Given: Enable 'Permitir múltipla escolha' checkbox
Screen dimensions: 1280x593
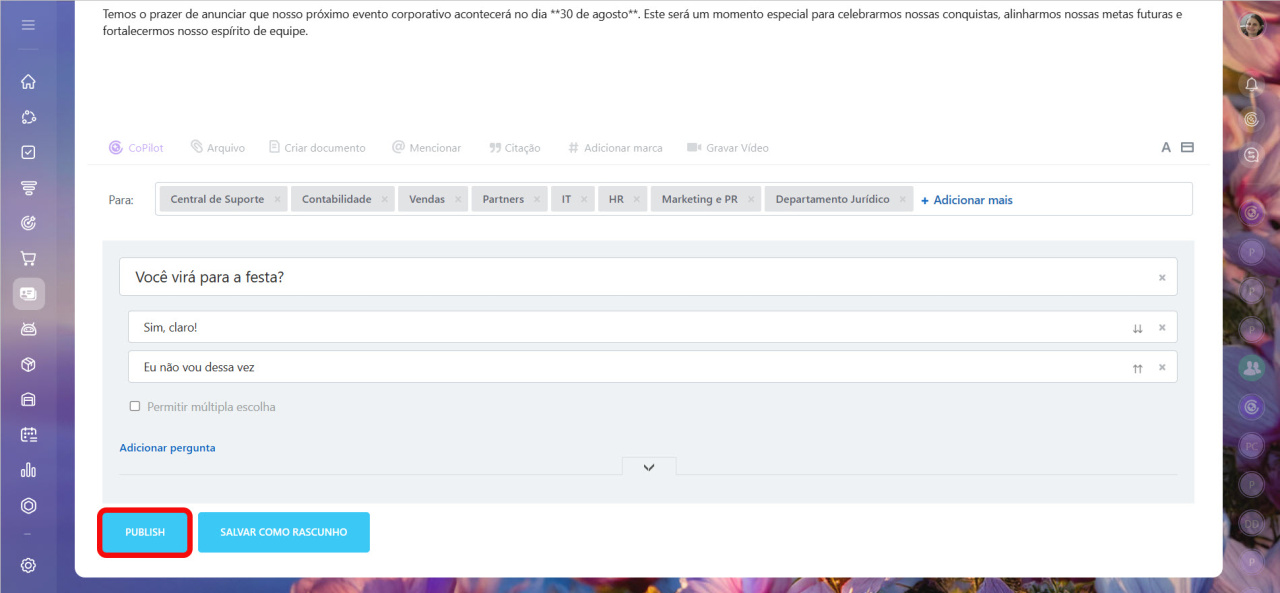Looking at the screenshot, I should point(135,407).
